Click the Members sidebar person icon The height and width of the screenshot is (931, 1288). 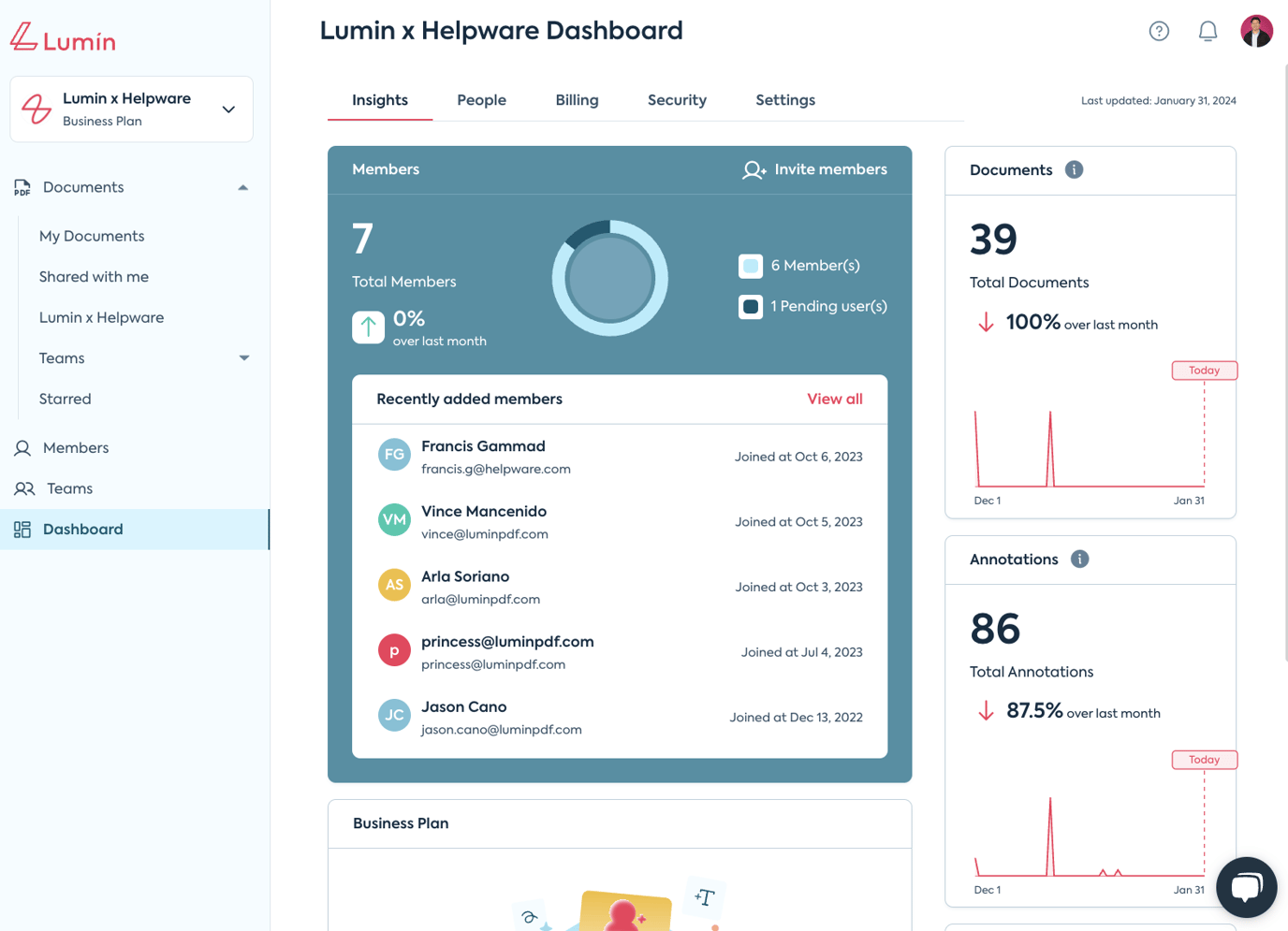click(22, 448)
